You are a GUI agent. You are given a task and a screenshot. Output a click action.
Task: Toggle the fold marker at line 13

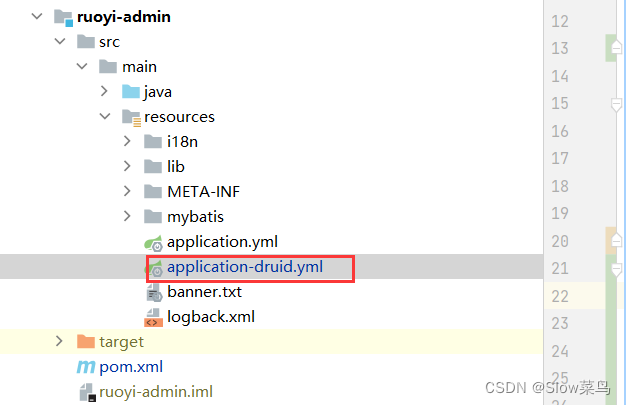pos(616,48)
